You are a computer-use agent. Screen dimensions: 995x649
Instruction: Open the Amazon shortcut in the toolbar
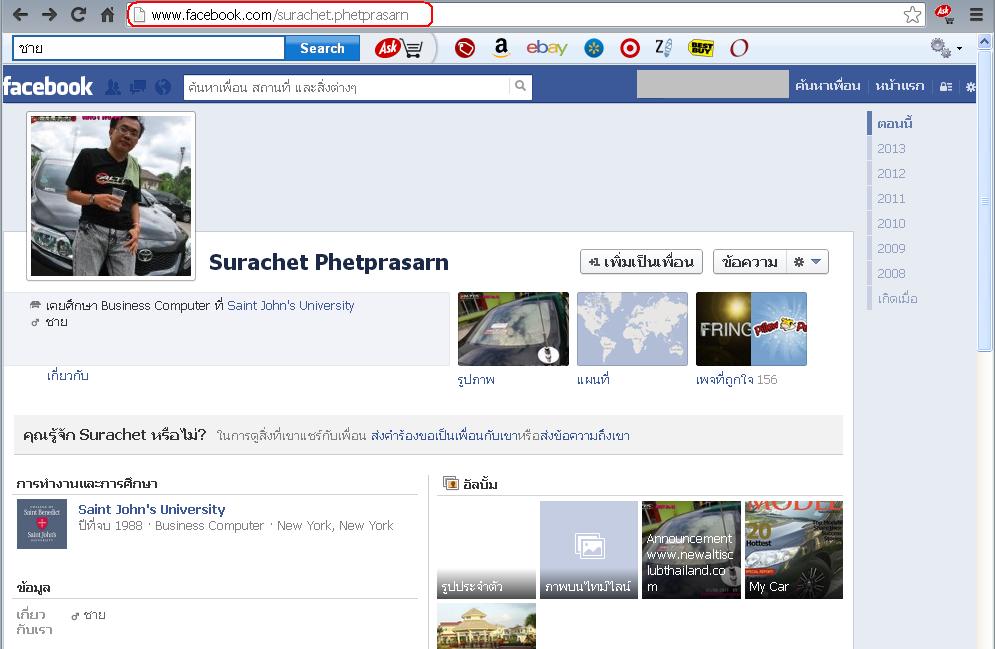[x=501, y=48]
